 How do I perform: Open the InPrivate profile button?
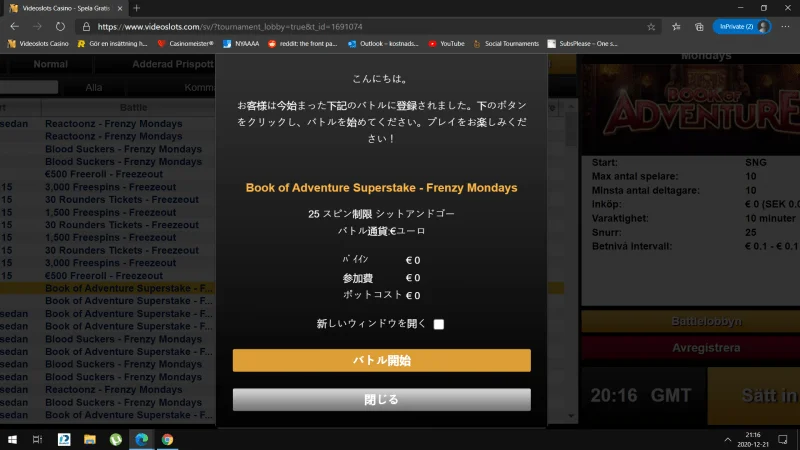tap(741, 27)
